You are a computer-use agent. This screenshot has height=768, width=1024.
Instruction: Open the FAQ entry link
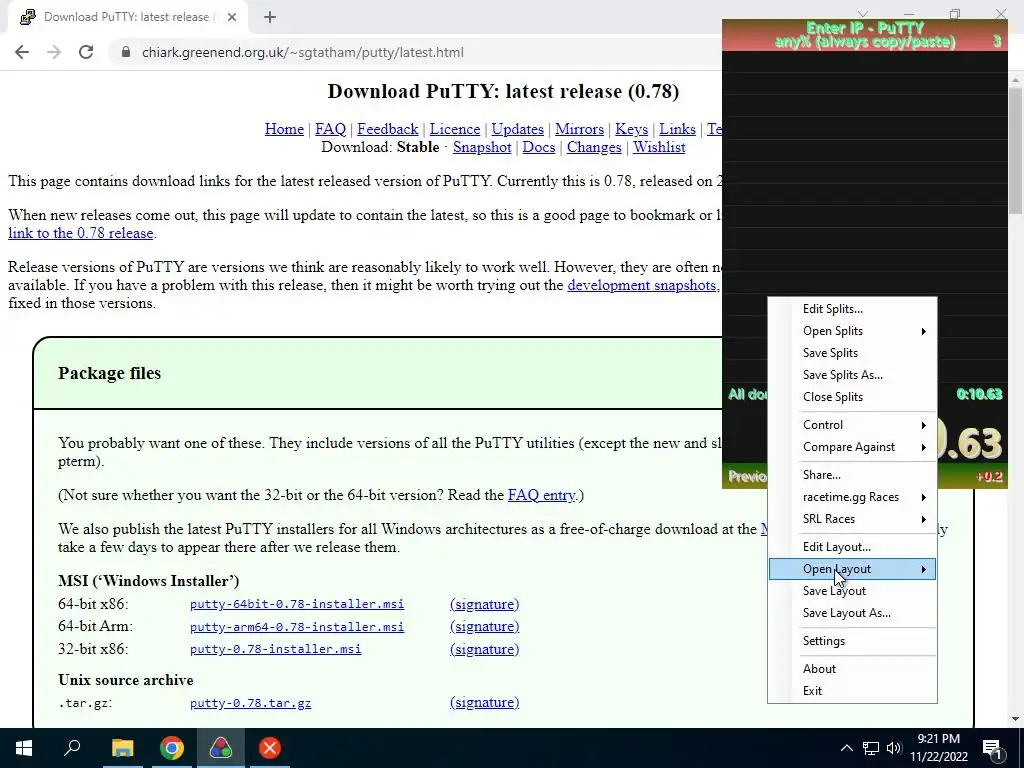click(542, 495)
